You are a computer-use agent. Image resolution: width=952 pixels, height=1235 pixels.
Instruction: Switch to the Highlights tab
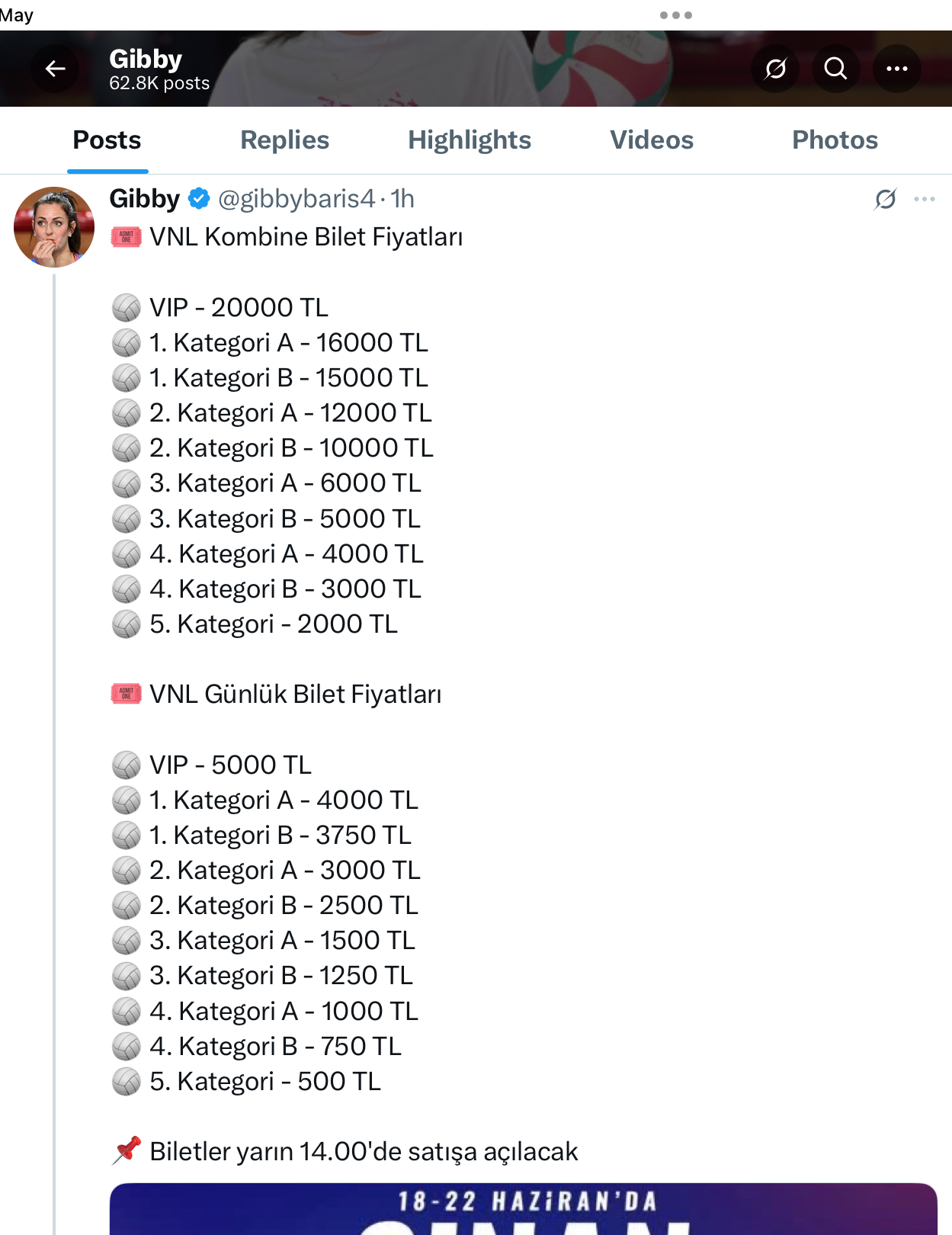pos(470,140)
